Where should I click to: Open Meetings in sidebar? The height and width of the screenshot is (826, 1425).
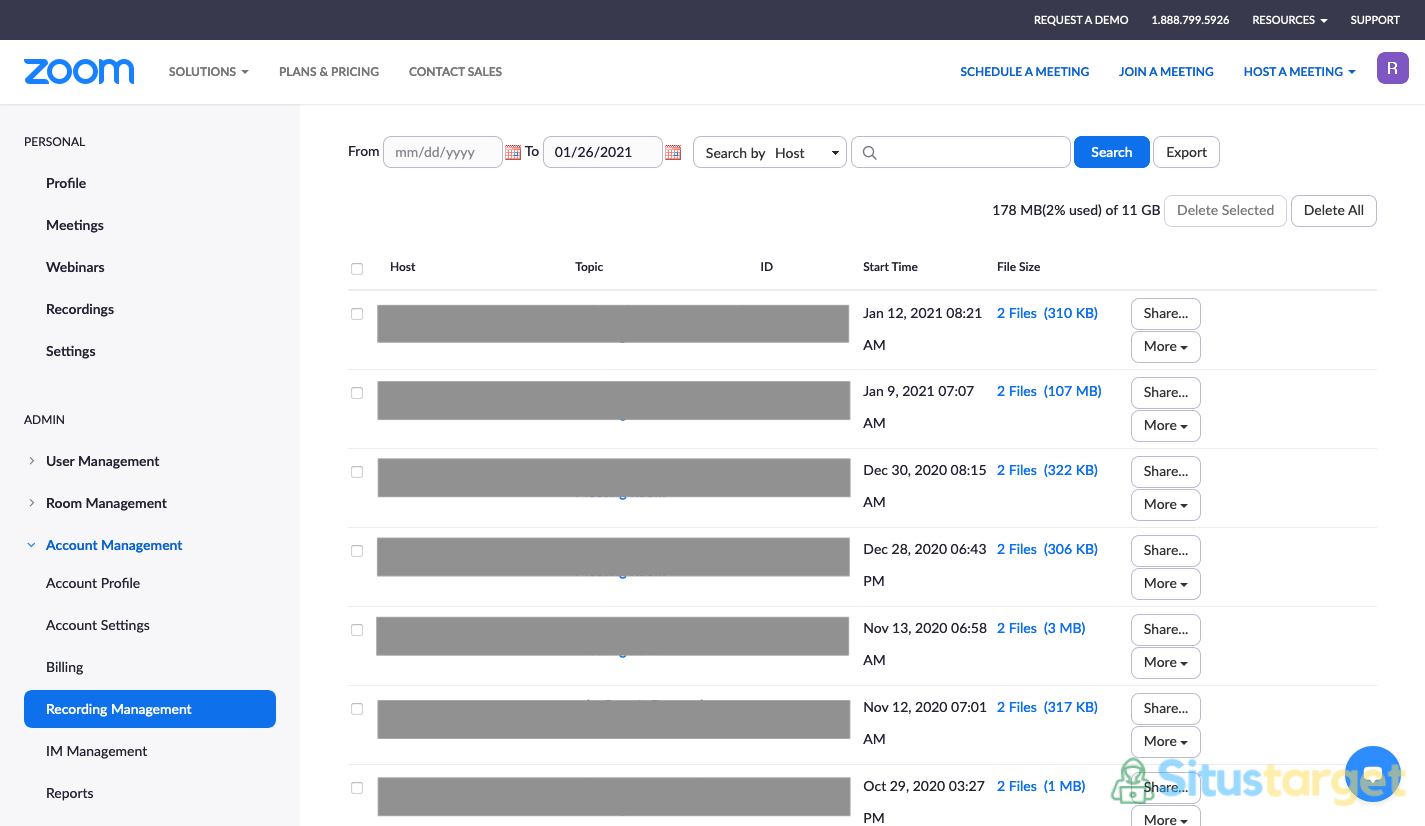75,225
